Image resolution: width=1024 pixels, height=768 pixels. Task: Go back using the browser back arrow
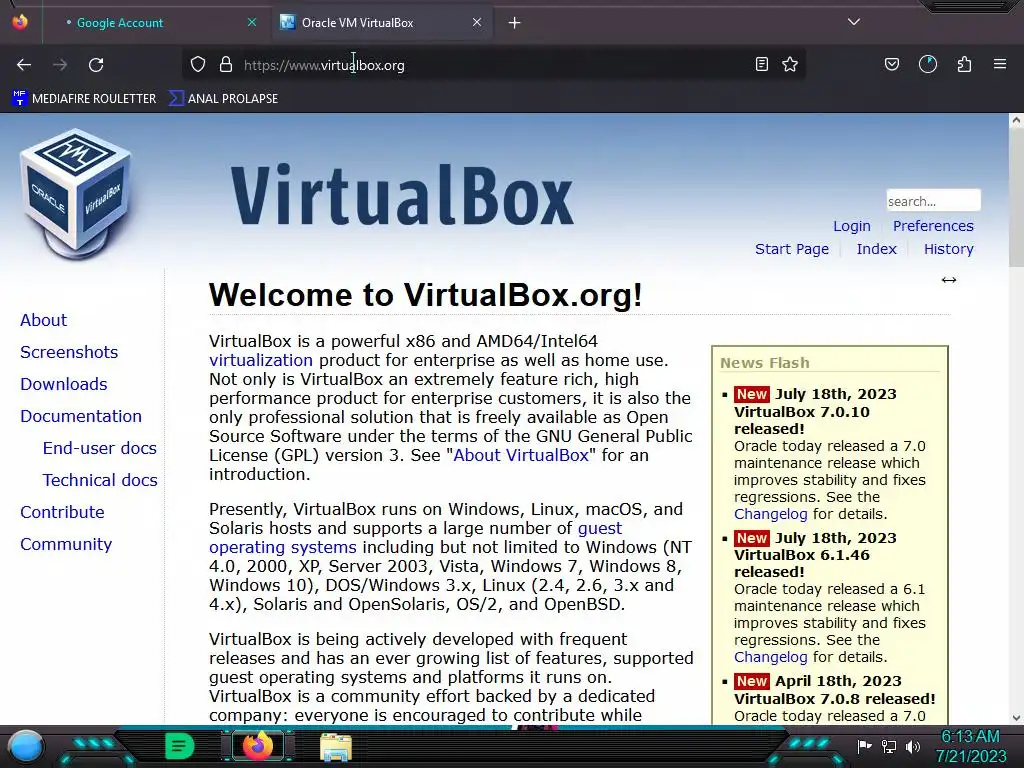pyautogui.click(x=24, y=65)
